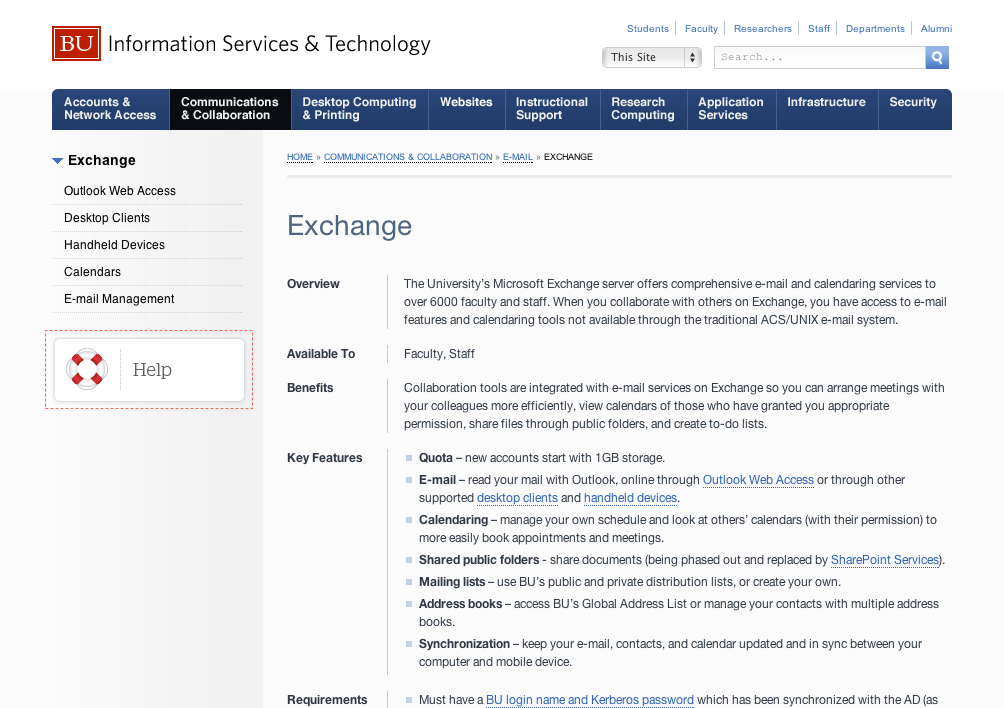This screenshot has height=708, width=1004.
Task: Open the desktop clients link
Action: tap(517, 498)
